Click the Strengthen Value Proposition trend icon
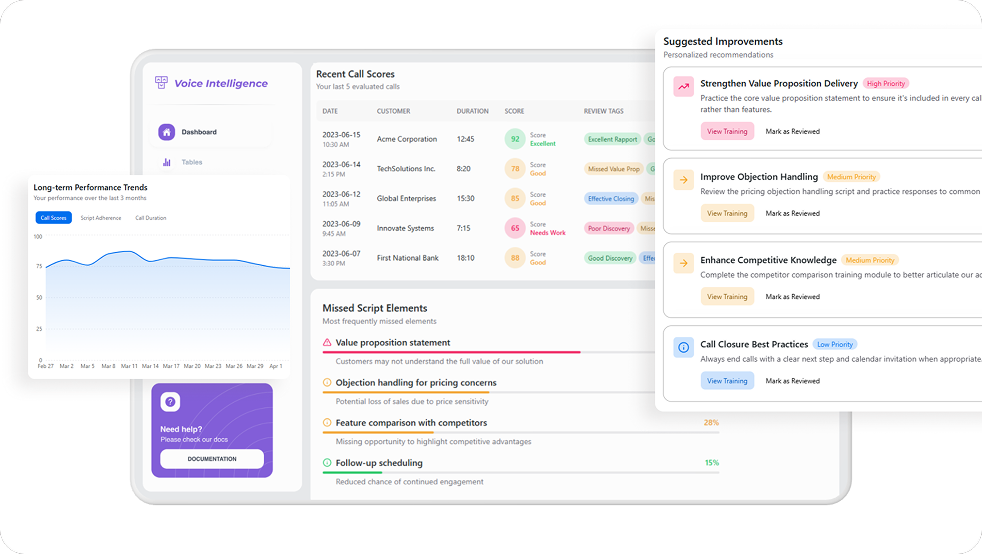The height and width of the screenshot is (554, 982). click(x=684, y=87)
